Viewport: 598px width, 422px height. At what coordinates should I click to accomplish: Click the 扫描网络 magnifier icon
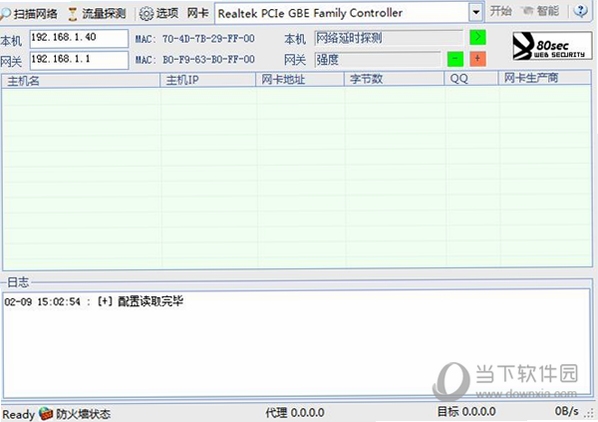(5, 13)
